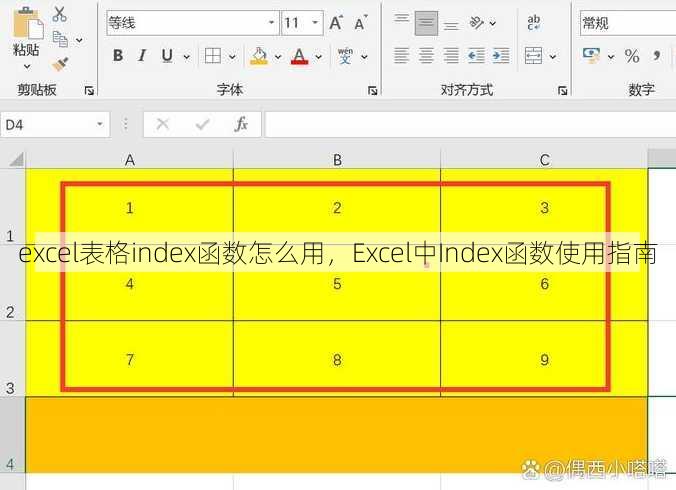Select column A header

(129, 160)
